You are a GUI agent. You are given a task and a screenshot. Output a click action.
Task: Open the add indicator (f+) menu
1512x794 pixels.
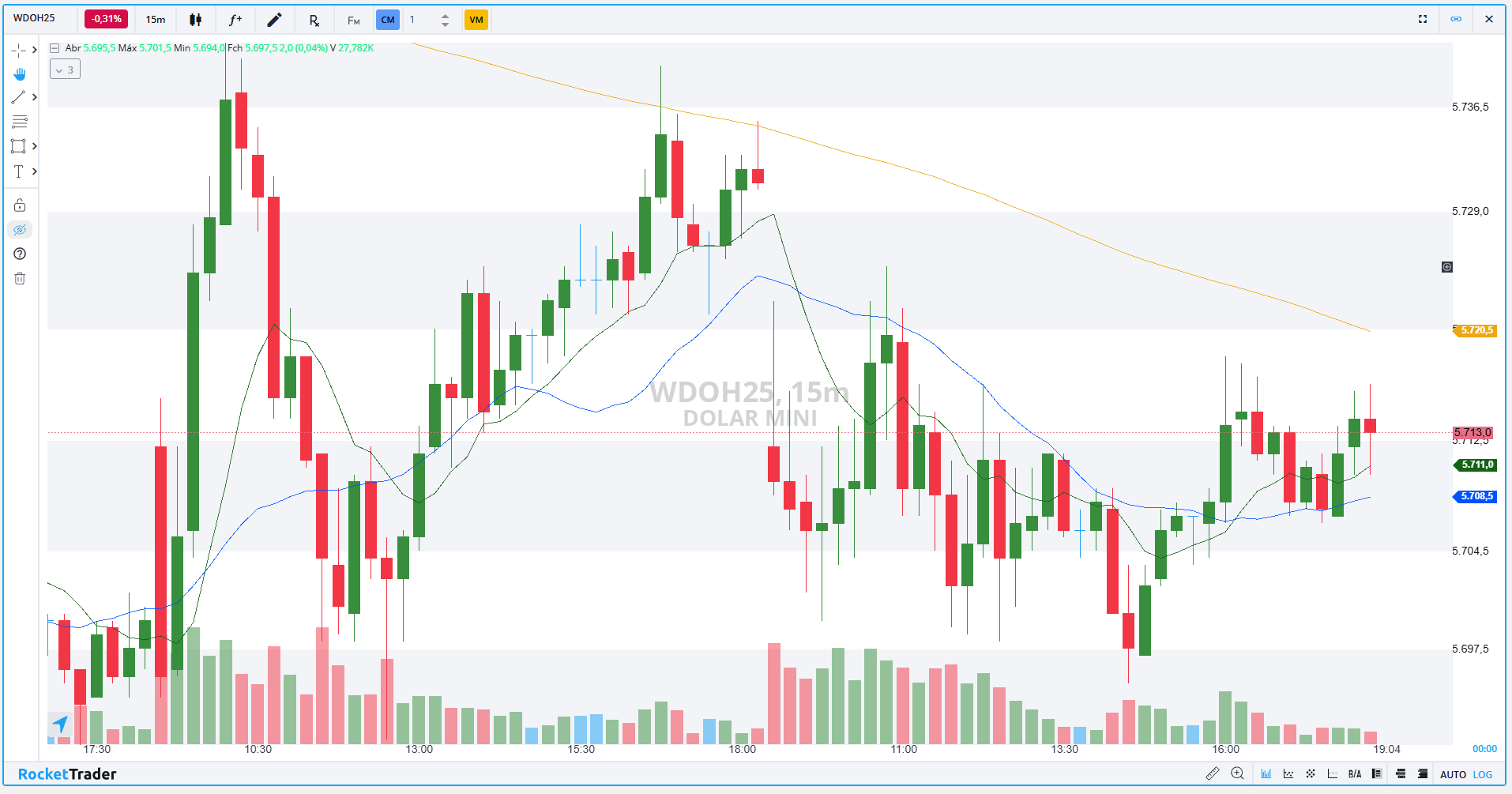235,20
